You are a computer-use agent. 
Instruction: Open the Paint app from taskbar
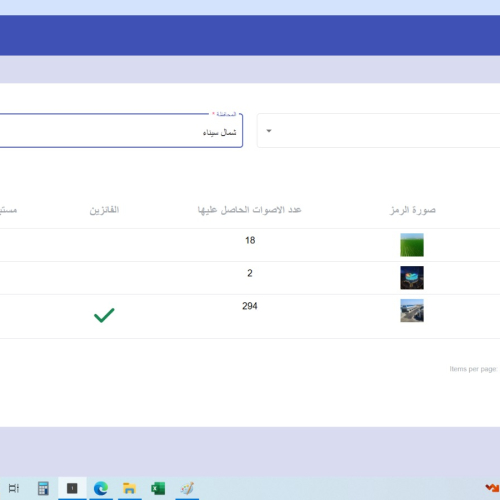[187, 488]
